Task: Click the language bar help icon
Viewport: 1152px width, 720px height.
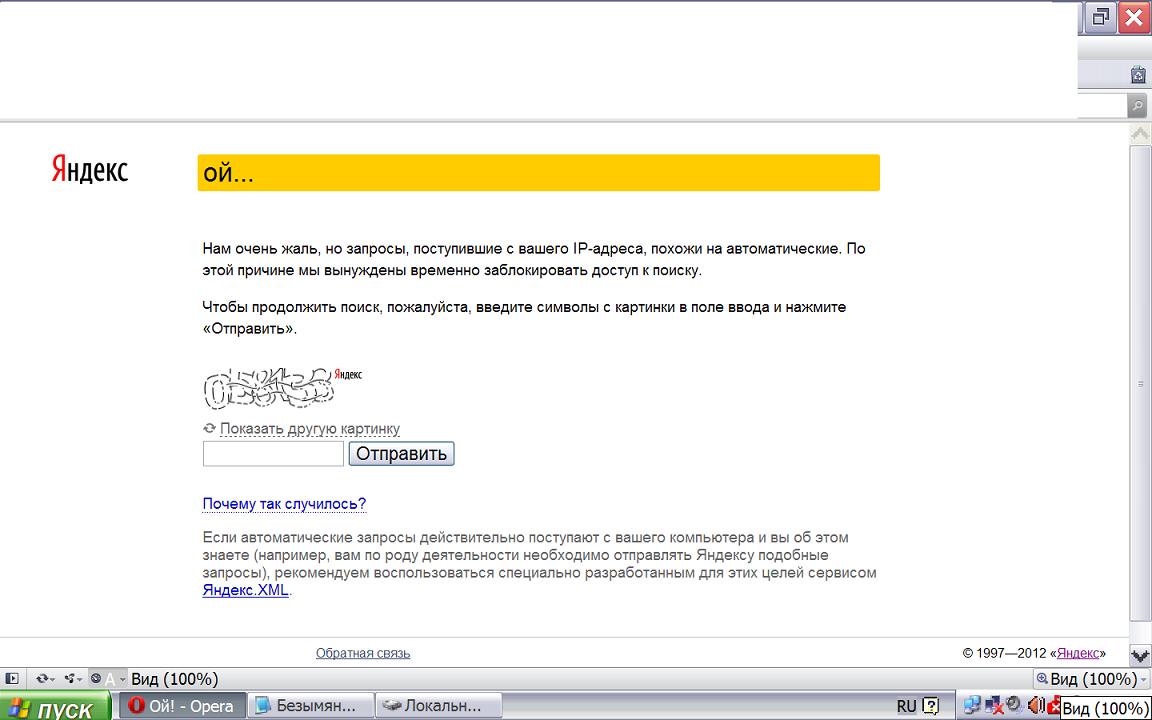Action: tap(930, 707)
